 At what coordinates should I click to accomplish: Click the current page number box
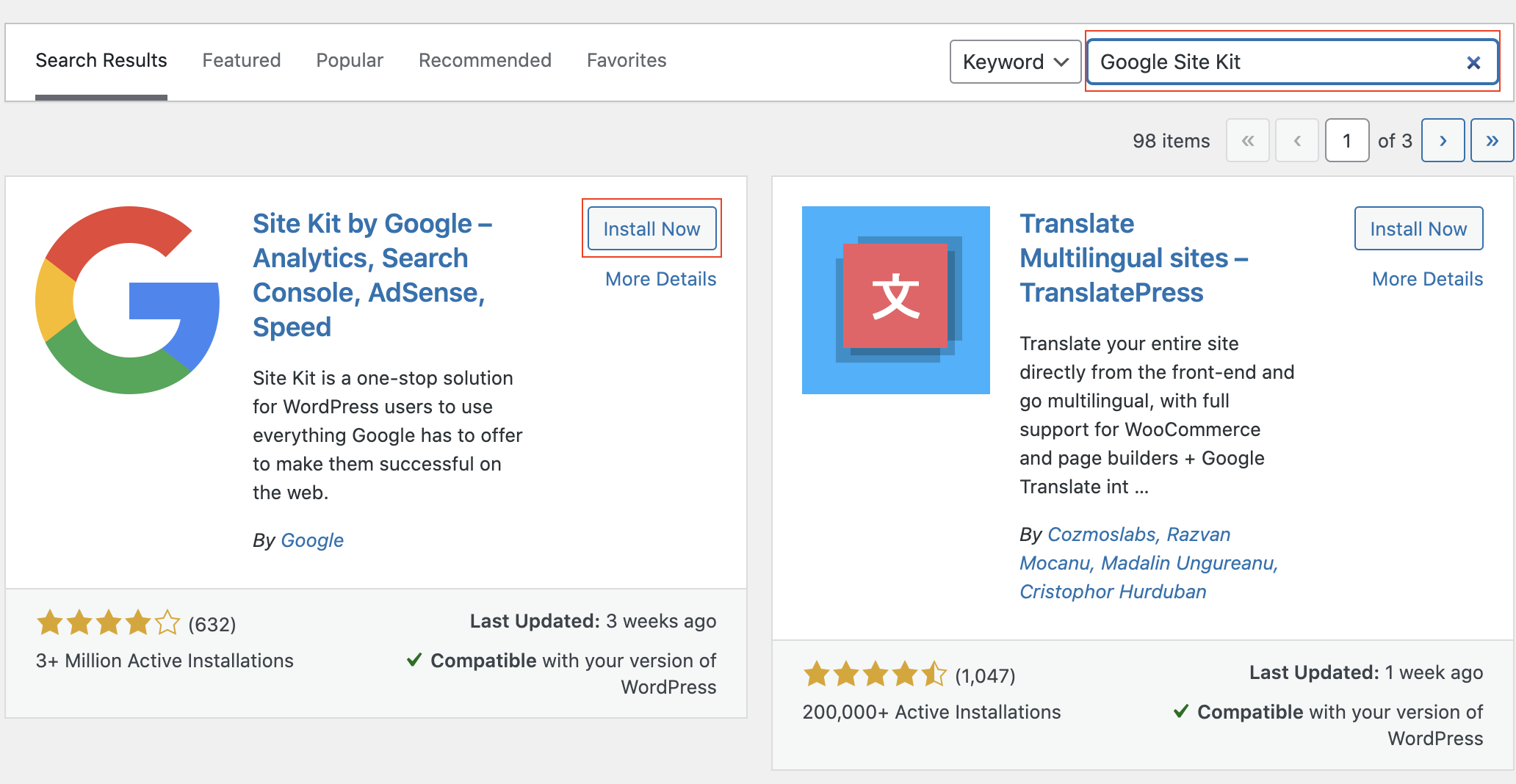click(x=1346, y=140)
